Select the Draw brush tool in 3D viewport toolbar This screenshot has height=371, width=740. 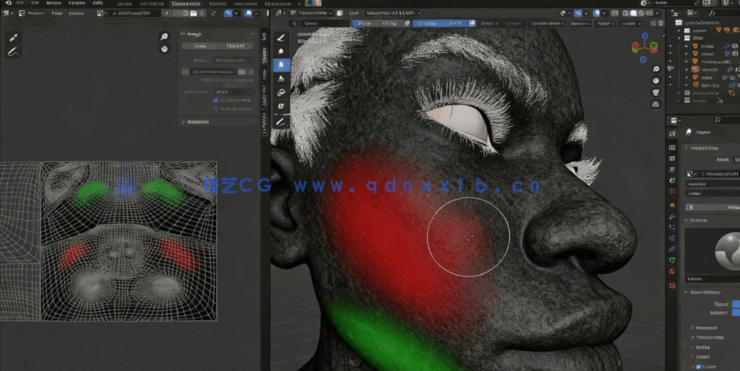click(281, 38)
